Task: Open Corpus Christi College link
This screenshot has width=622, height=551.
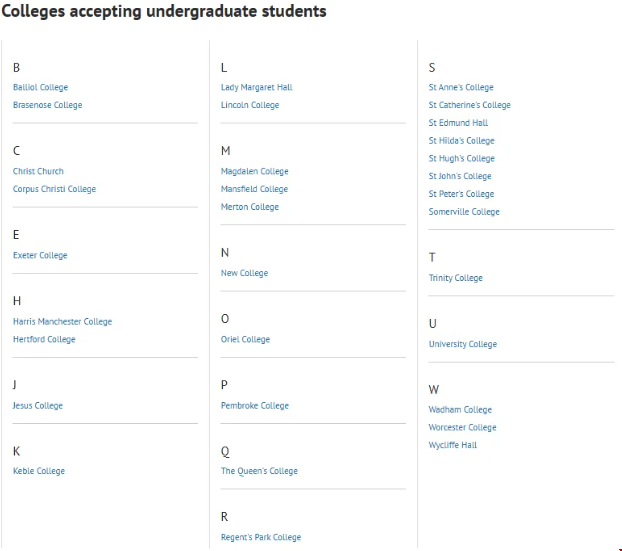Action: pyautogui.click(x=54, y=189)
